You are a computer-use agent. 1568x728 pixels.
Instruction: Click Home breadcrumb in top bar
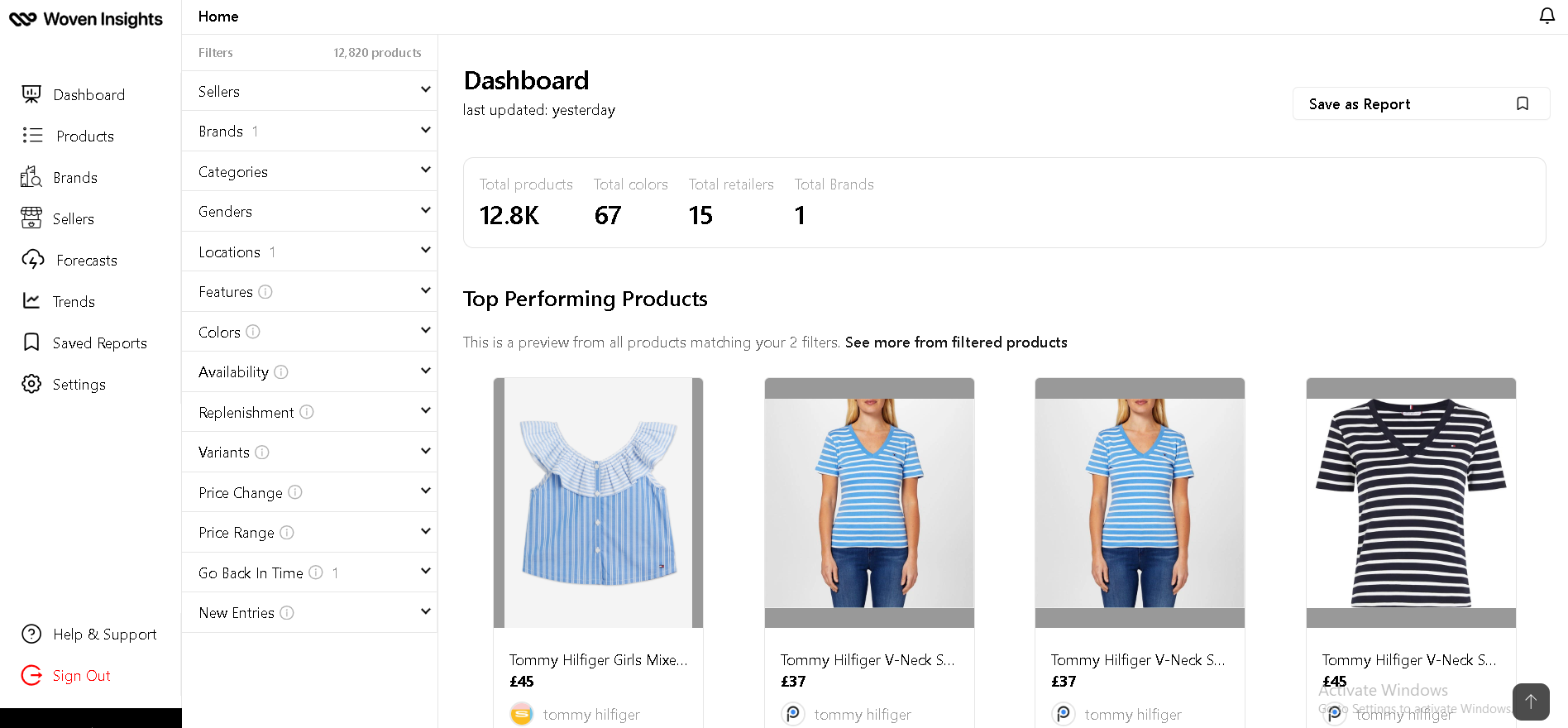click(218, 16)
